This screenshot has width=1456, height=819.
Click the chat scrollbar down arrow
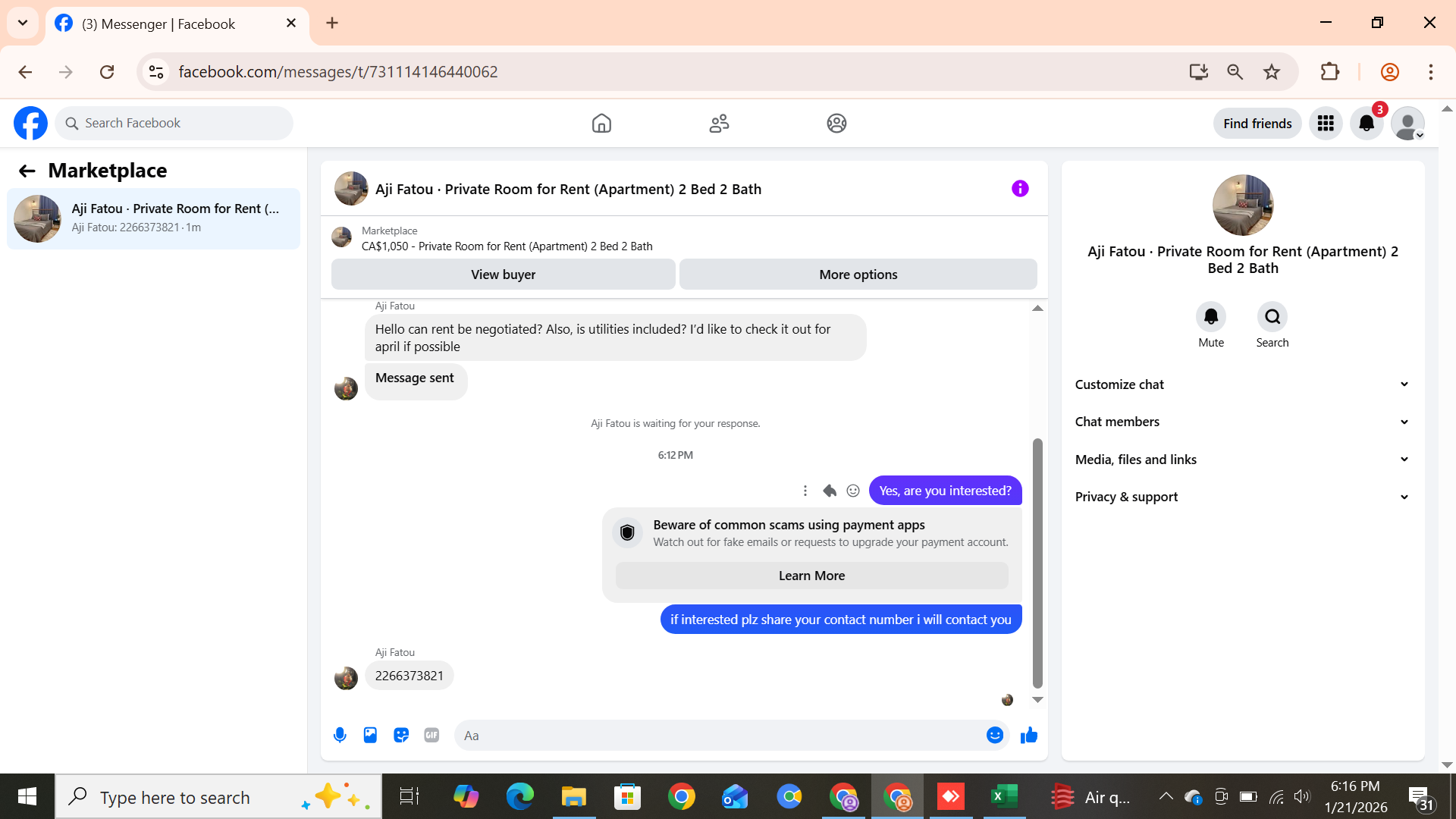tap(1037, 700)
